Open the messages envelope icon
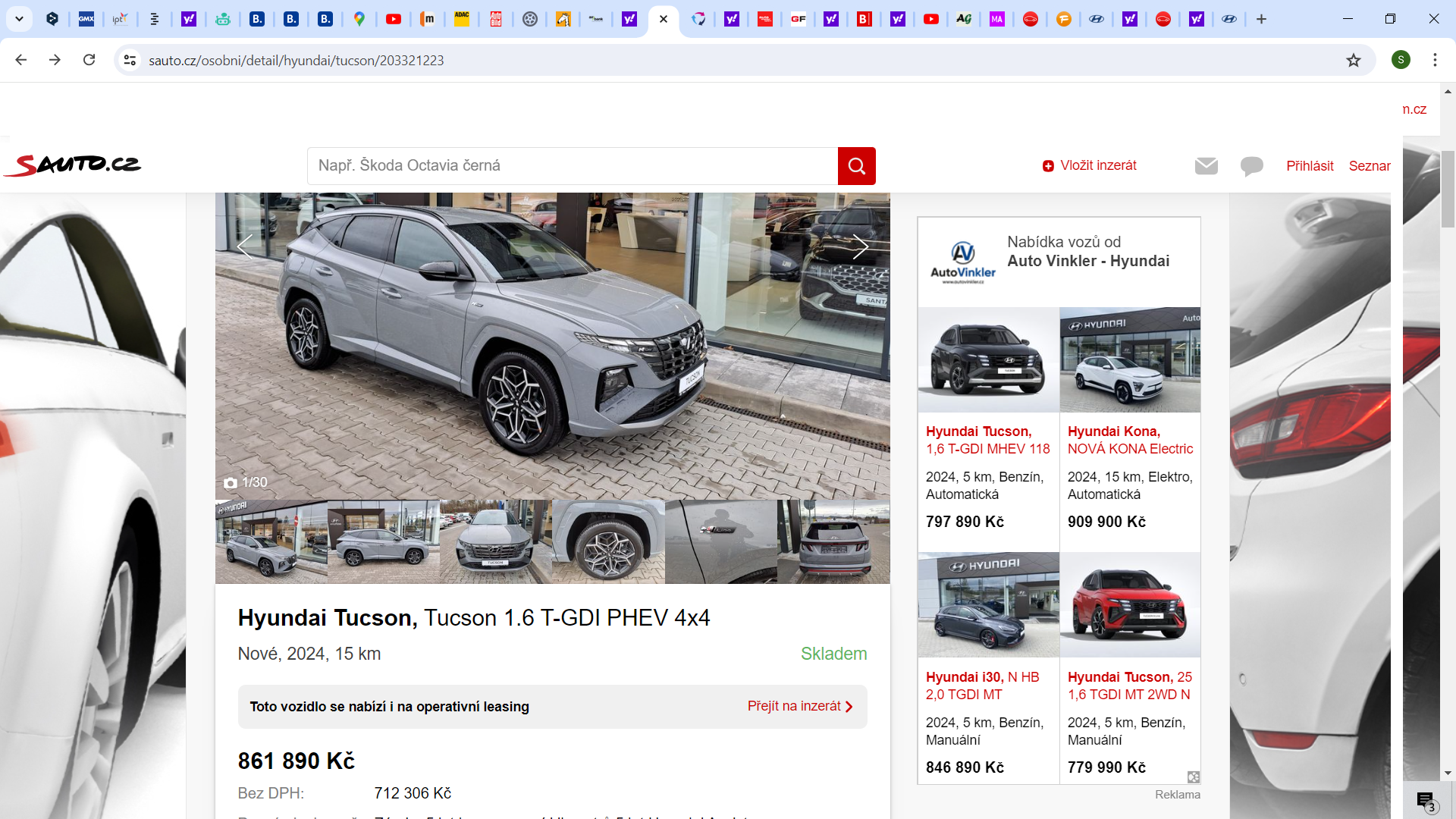This screenshot has height=819, width=1456. (1206, 165)
